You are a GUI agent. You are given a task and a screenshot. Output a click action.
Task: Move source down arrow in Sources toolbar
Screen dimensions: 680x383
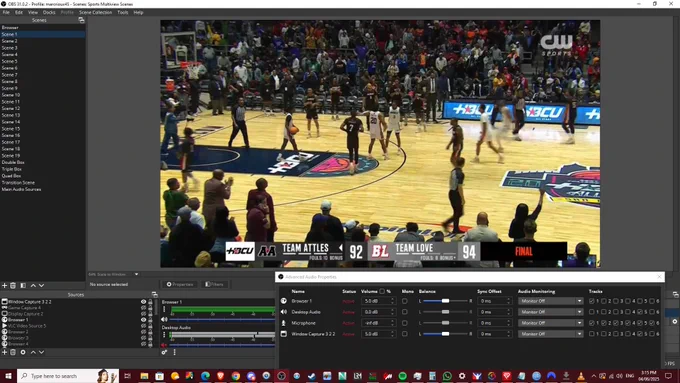tap(41, 352)
